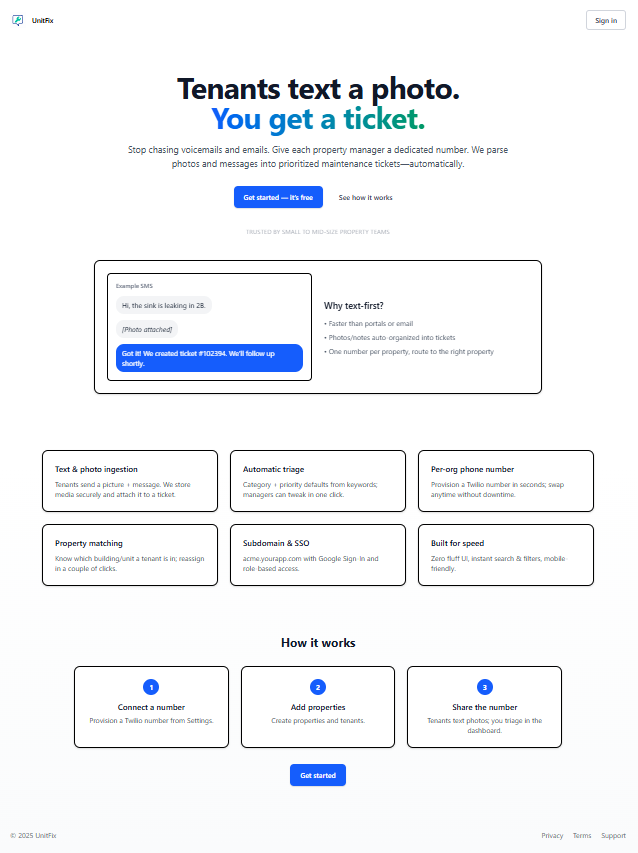Viewport: 638px width, 853px height.
Task: Click the UnitFix logo icon
Action: click(x=18, y=20)
